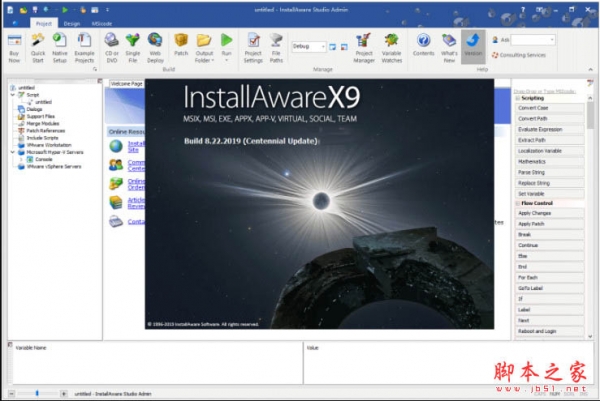Click the globe icon in Online Resources
This screenshot has height=401, width=600.
point(116,146)
